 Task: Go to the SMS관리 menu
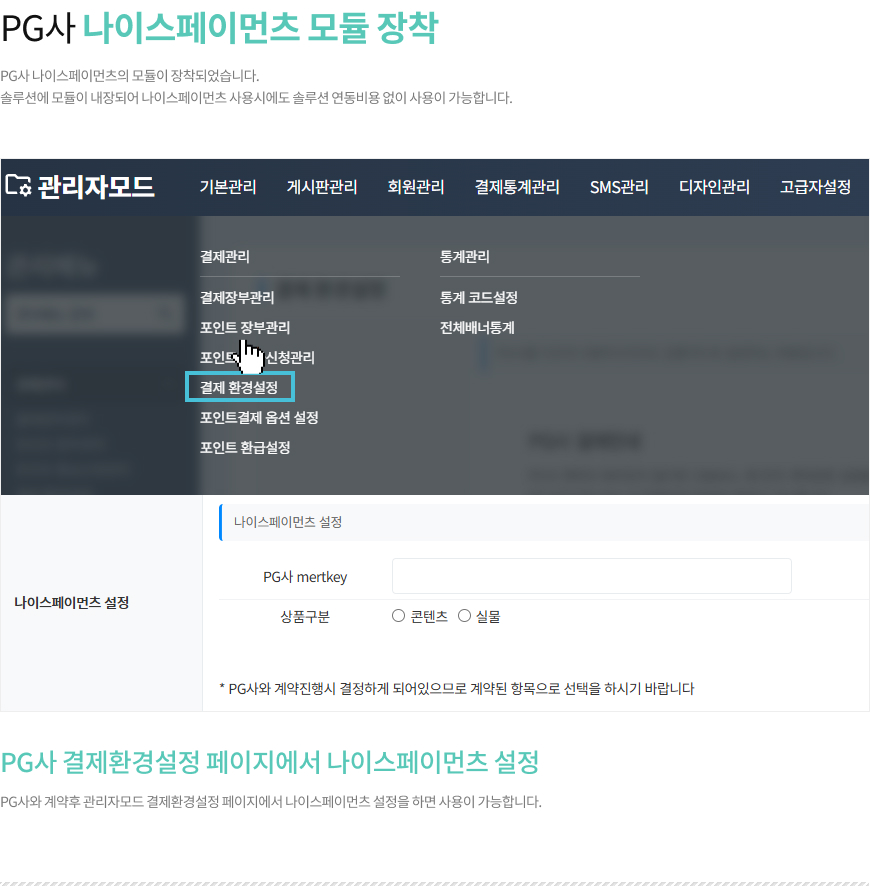[x=619, y=187]
